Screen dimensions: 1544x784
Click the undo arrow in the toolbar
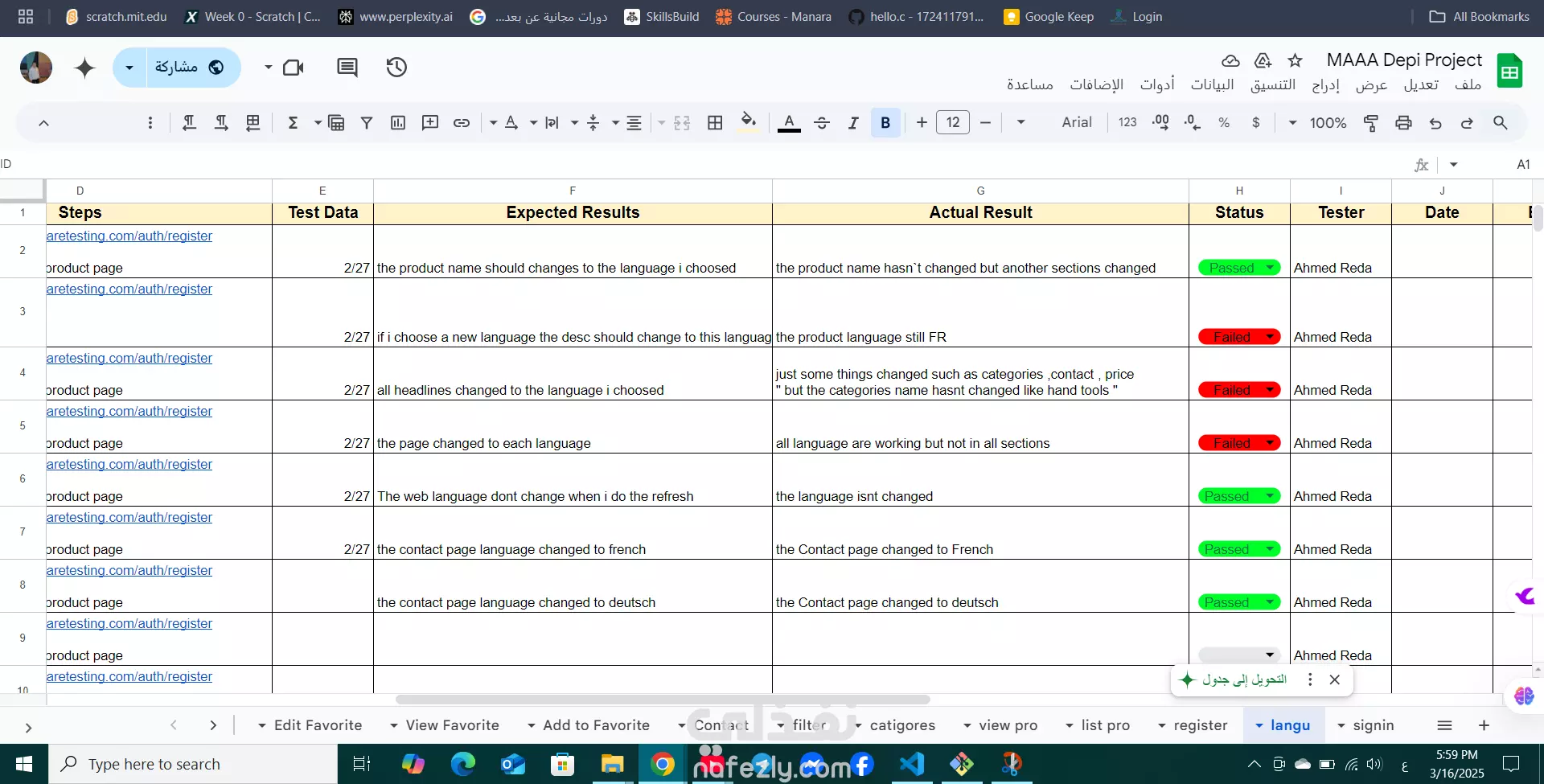pyautogui.click(x=1435, y=122)
